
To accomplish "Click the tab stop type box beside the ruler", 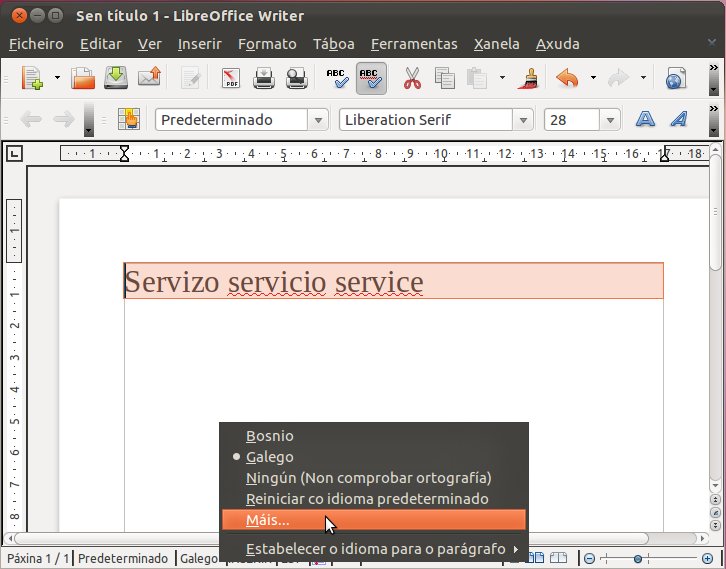I will [14, 153].
